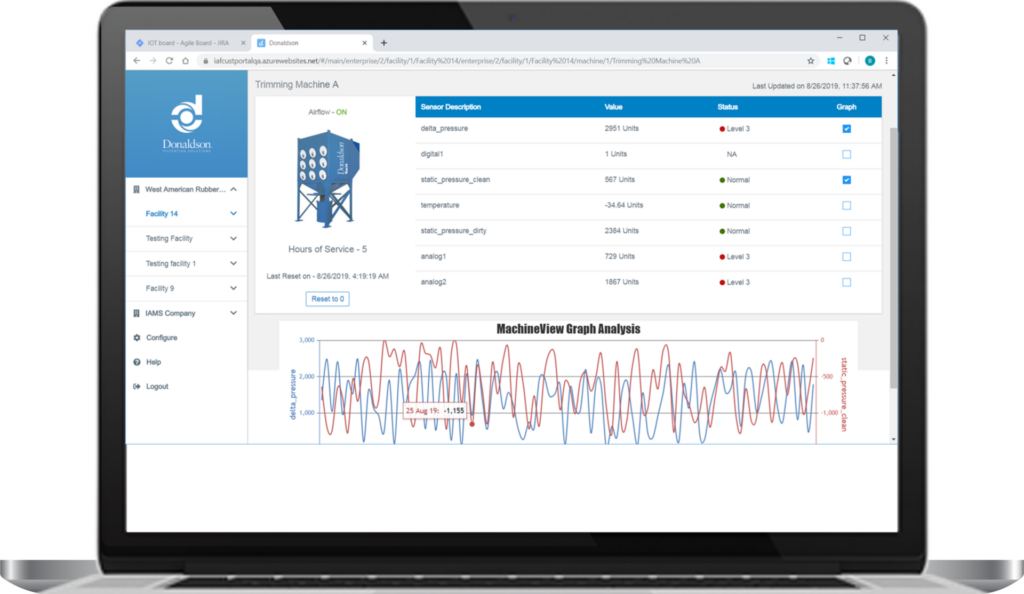Click the Logout arrow icon
Screen dimensions: 1024x594
tap(137, 386)
